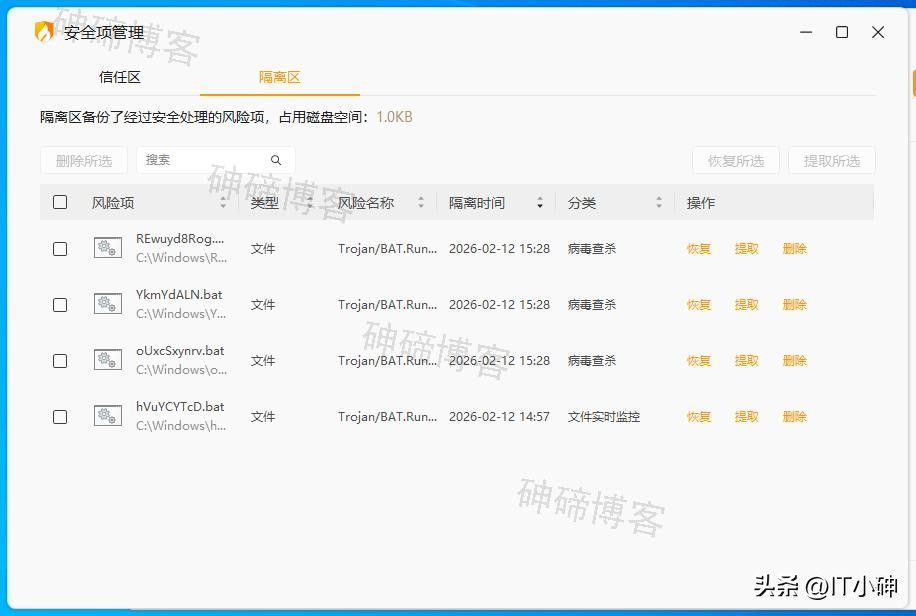Click the file icon for hVuYCYTcD.bat
The image size is (916, 616).
pos(107,415)
